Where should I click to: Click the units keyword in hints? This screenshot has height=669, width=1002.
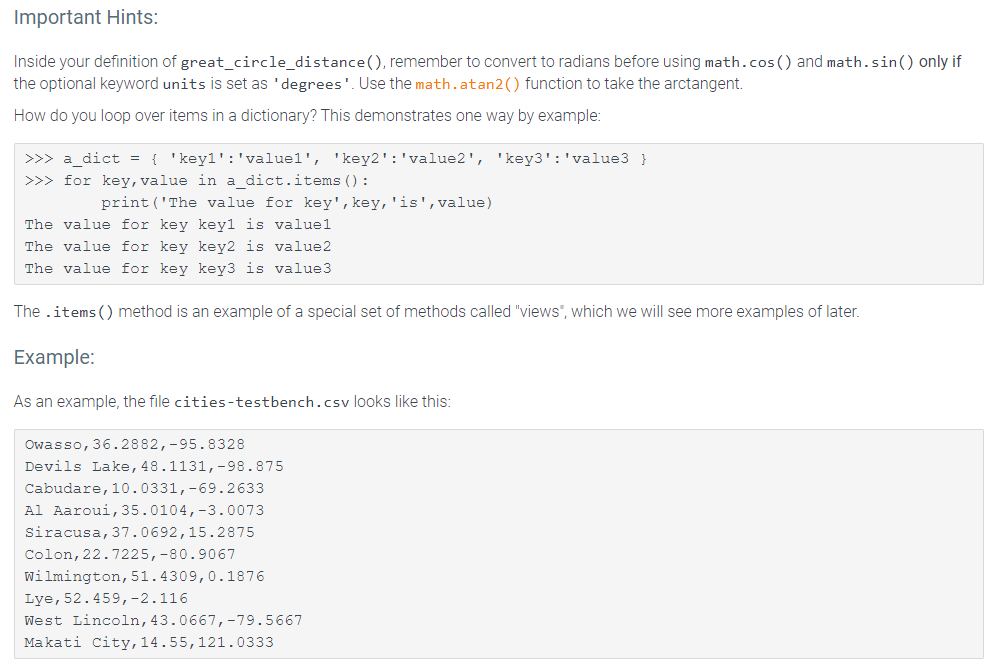184,84
